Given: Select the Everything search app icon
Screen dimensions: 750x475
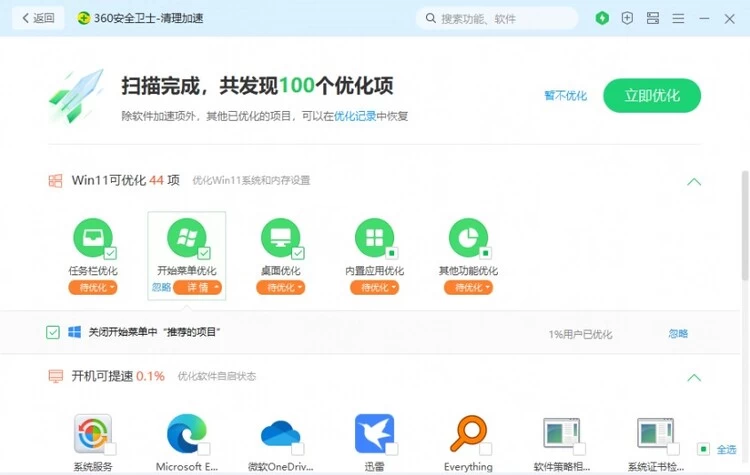Looking at the screenshot, I should tap(468, 433).
